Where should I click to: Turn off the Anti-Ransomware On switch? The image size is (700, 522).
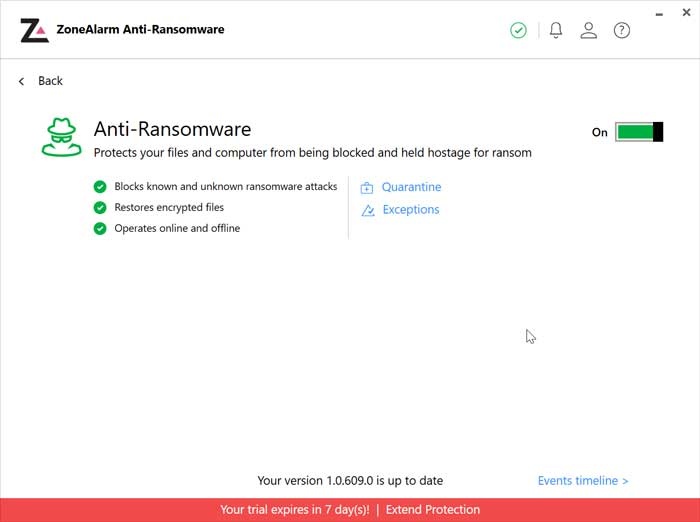639,132
